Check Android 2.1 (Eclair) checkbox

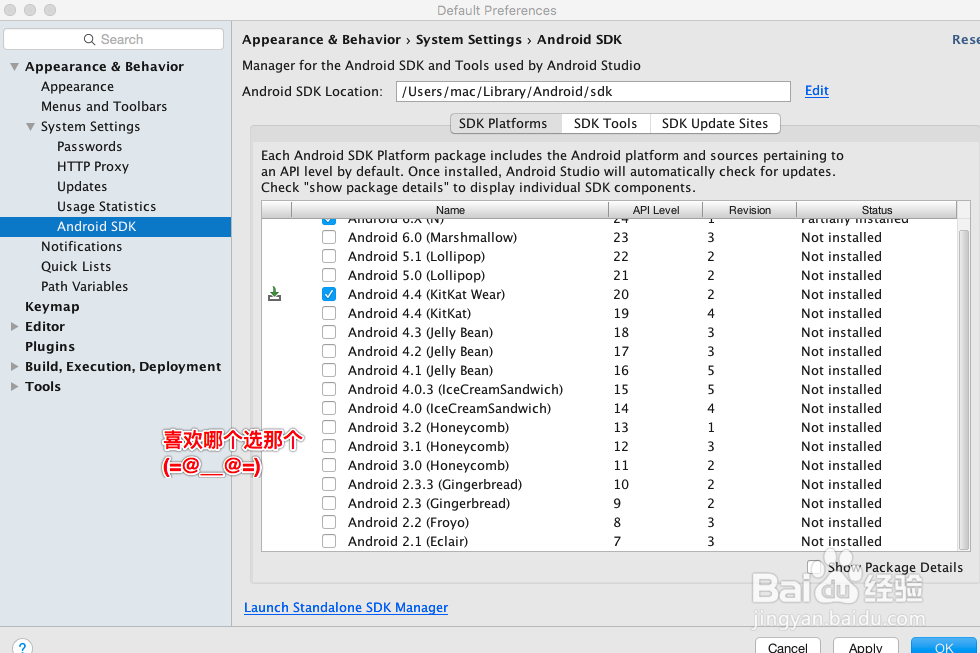point(329,541)
